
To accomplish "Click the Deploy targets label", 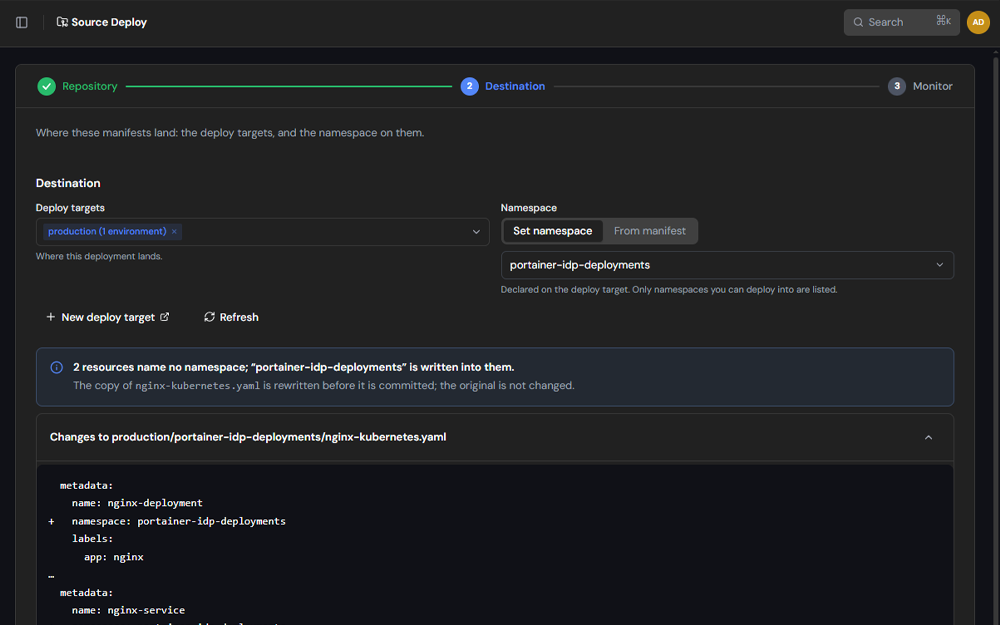I will pos(70,208).
